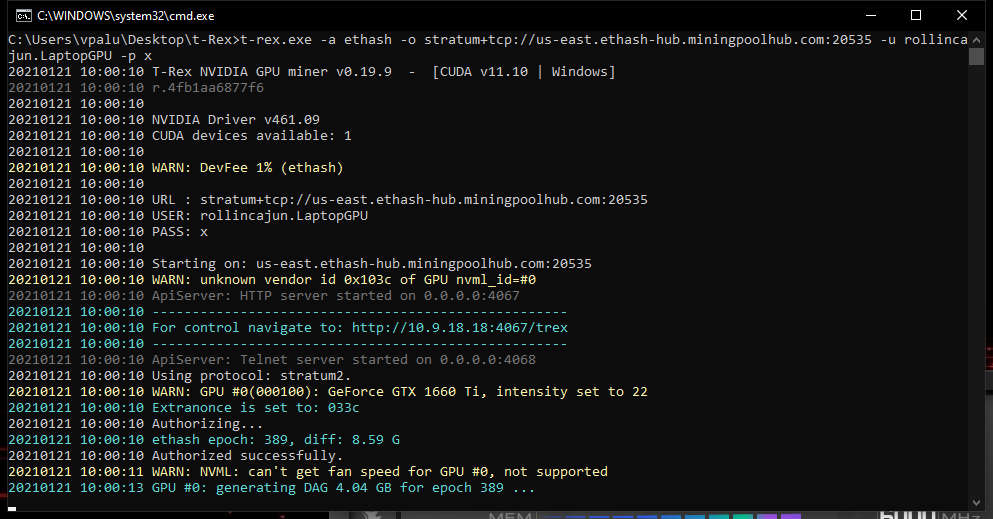Click the PASS: x line
The width and height of the screenshot is (993, 519).
(x=108, y=232)
